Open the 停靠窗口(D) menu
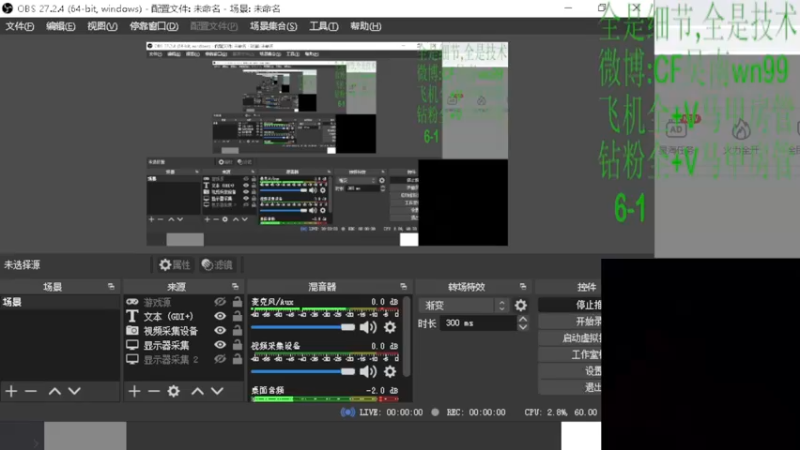 pyautogui.click(x=154, y=26)
